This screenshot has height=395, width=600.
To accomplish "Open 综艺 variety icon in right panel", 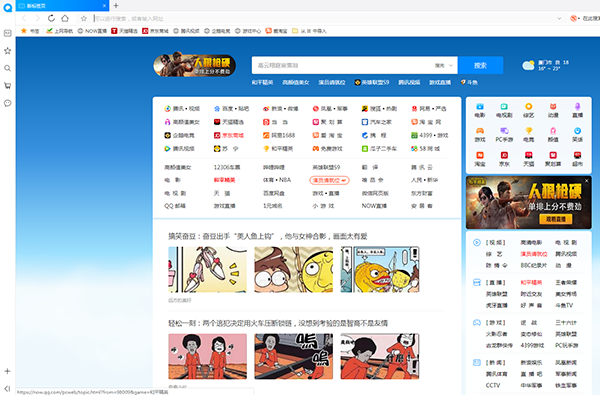I will [x=528, y=110].
